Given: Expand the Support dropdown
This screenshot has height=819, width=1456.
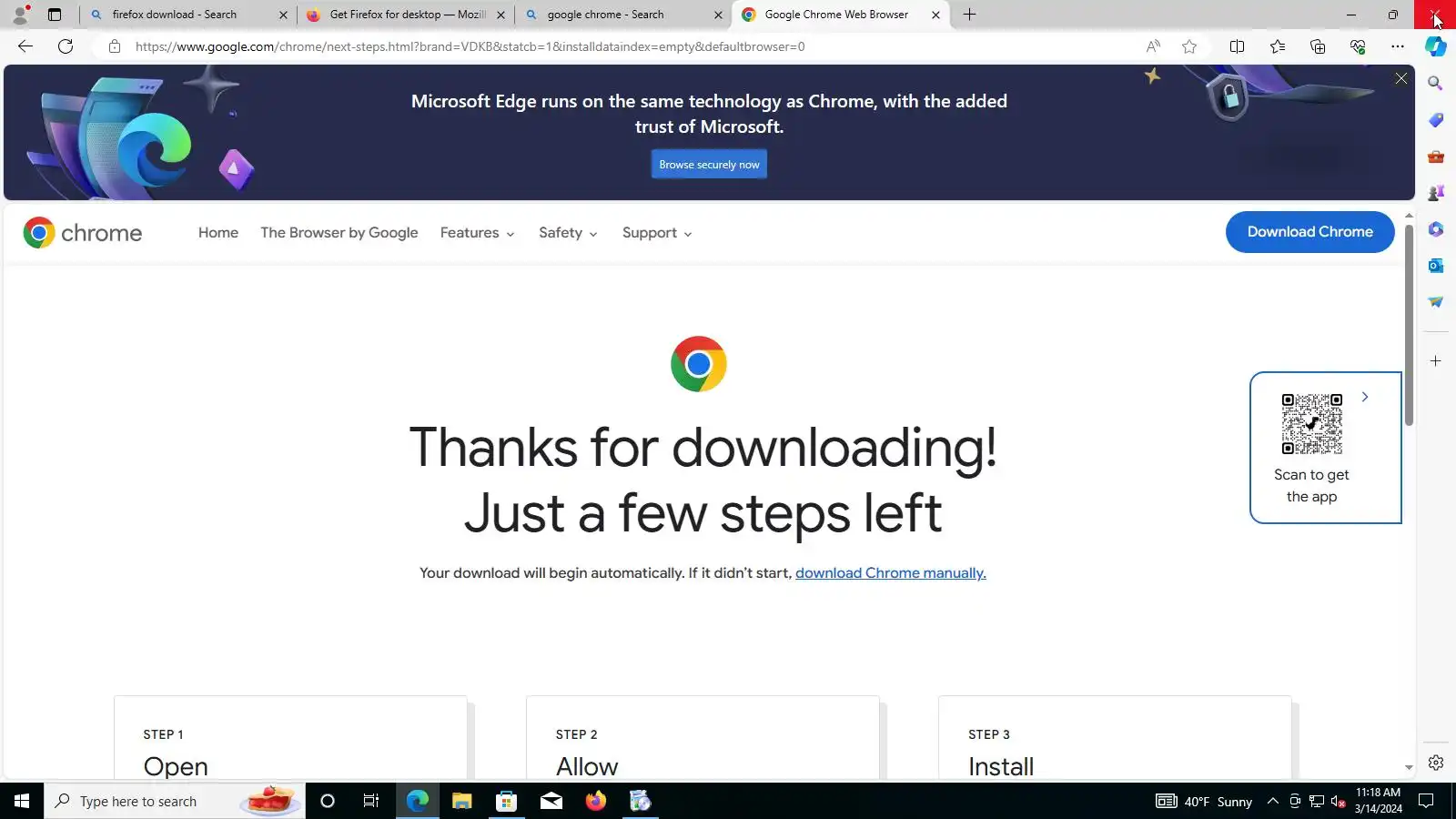Looking at the screenshot, I should click(657, 233).
